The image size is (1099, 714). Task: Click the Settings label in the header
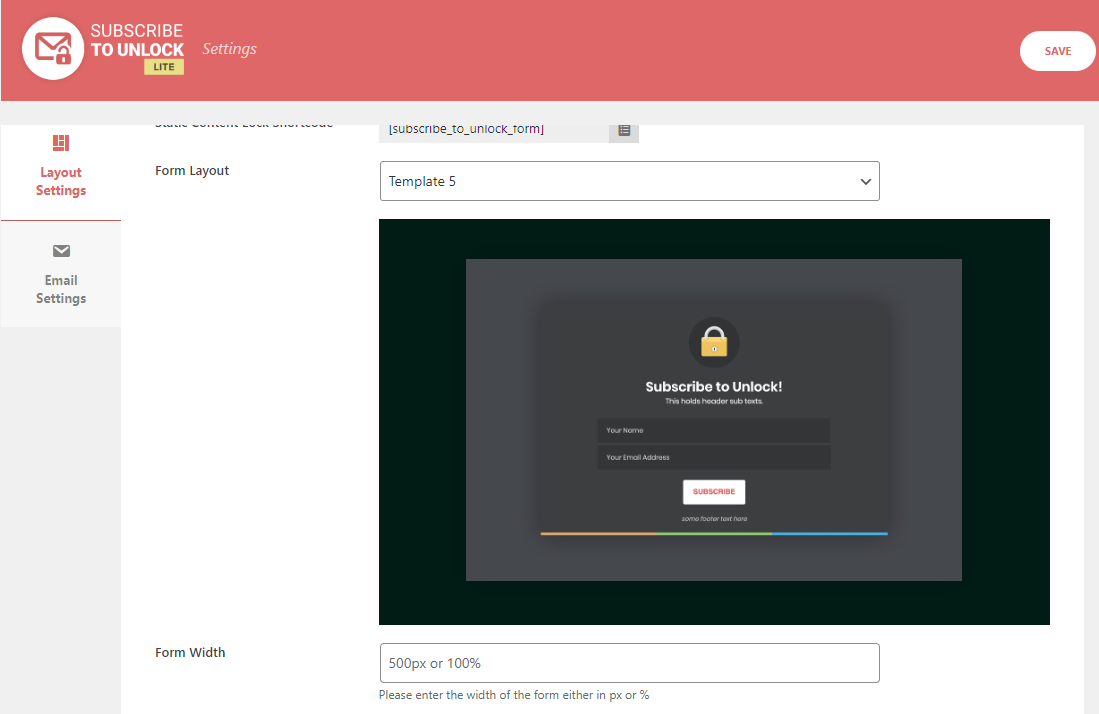click(x=229, y=48)
